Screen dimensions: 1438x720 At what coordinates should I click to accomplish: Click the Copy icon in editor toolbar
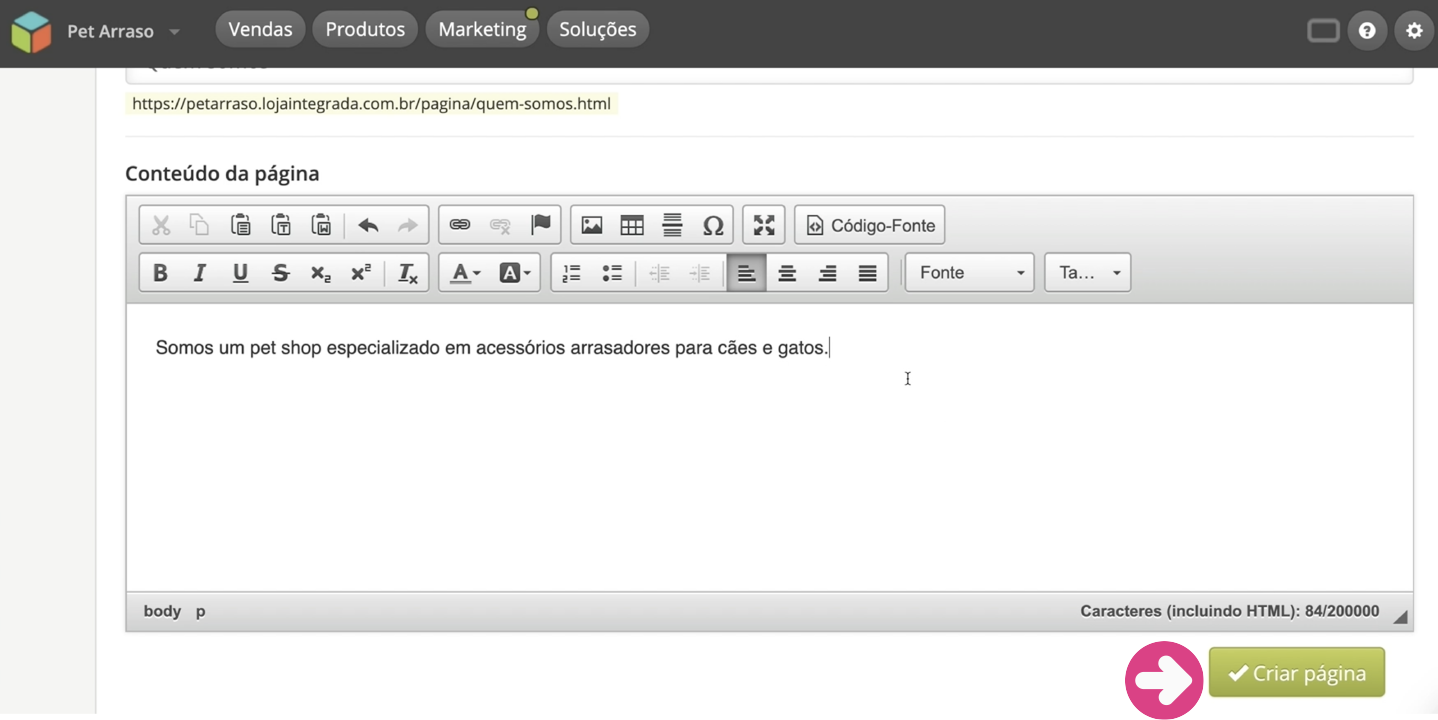200,225
